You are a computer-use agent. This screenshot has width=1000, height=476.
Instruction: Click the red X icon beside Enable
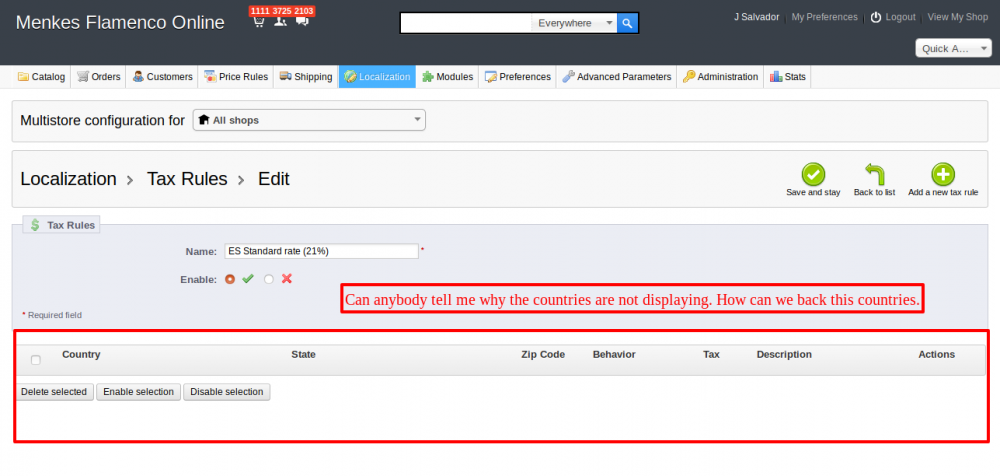287,279
